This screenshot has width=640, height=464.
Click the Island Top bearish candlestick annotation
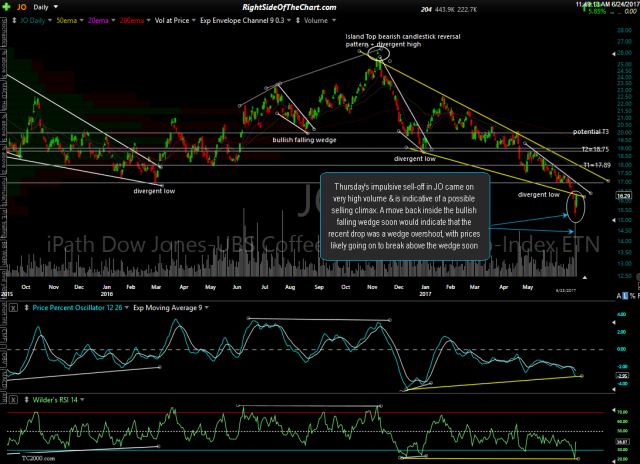pos(403,40)
